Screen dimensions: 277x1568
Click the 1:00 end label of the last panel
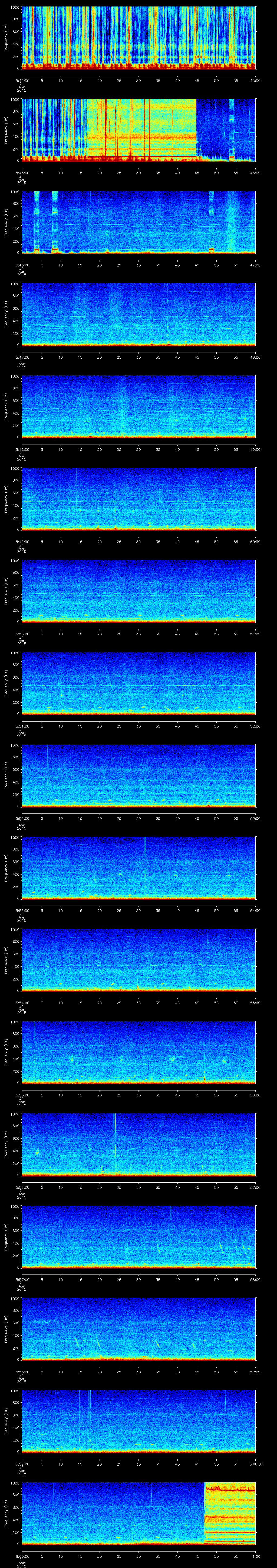[x=256, y=1556]
